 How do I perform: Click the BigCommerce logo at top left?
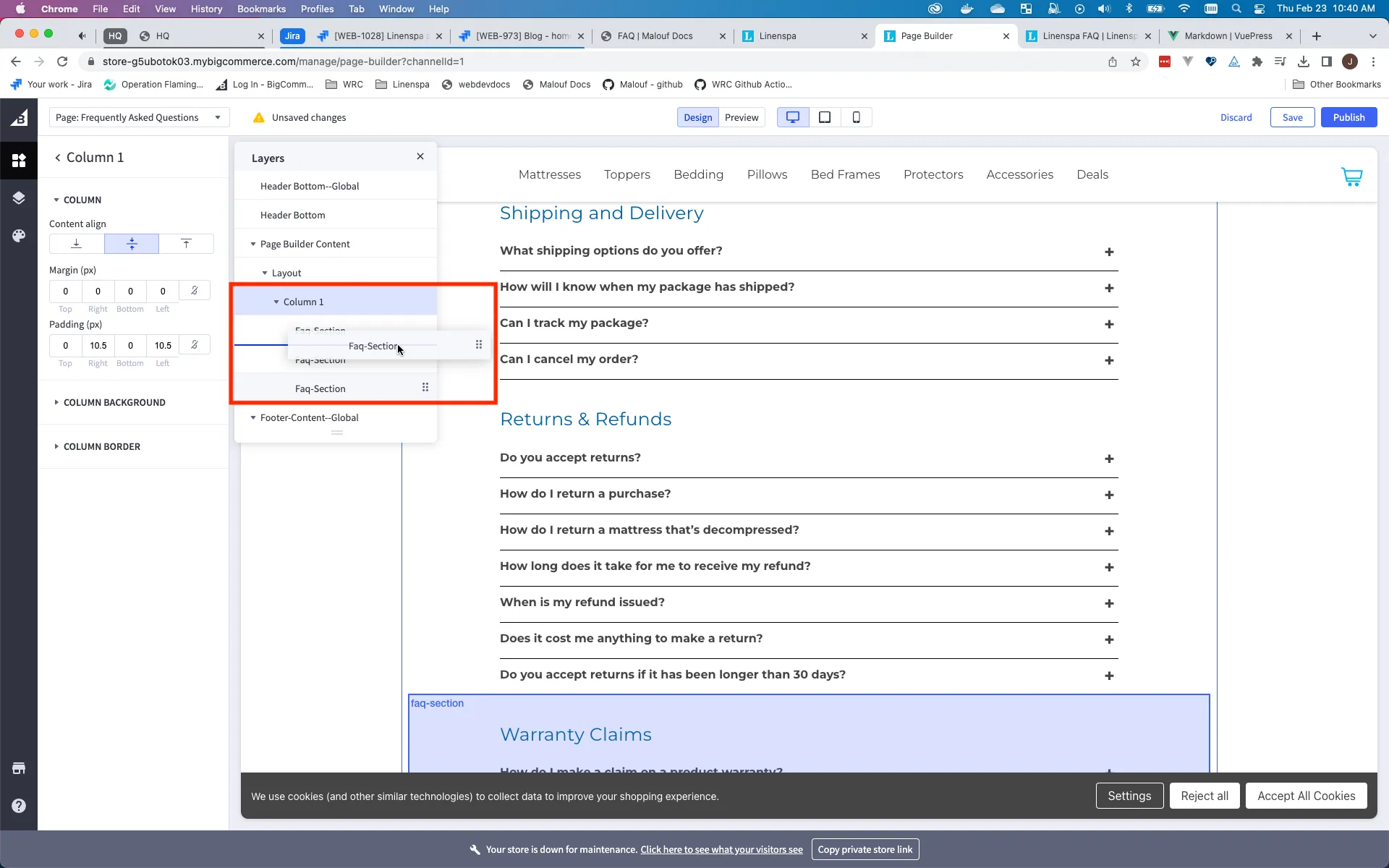(x=18, y=117)
